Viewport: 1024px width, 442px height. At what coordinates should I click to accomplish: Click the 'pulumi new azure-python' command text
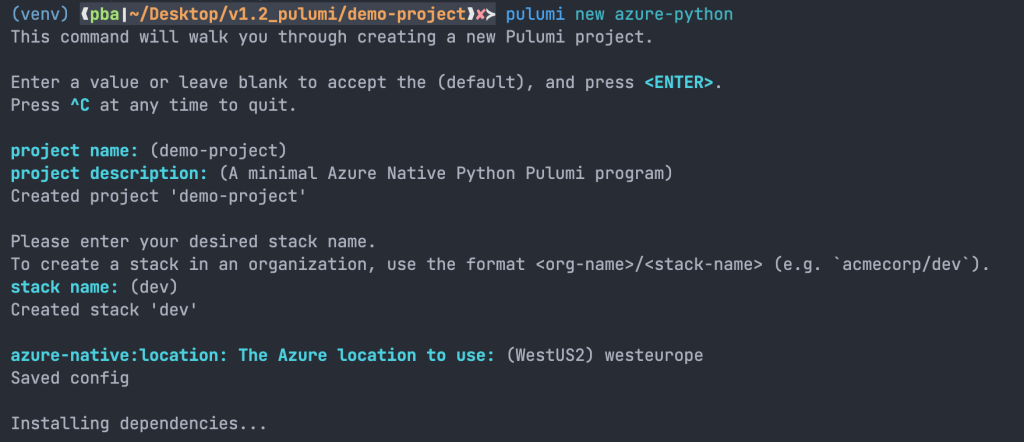point(619,16)
